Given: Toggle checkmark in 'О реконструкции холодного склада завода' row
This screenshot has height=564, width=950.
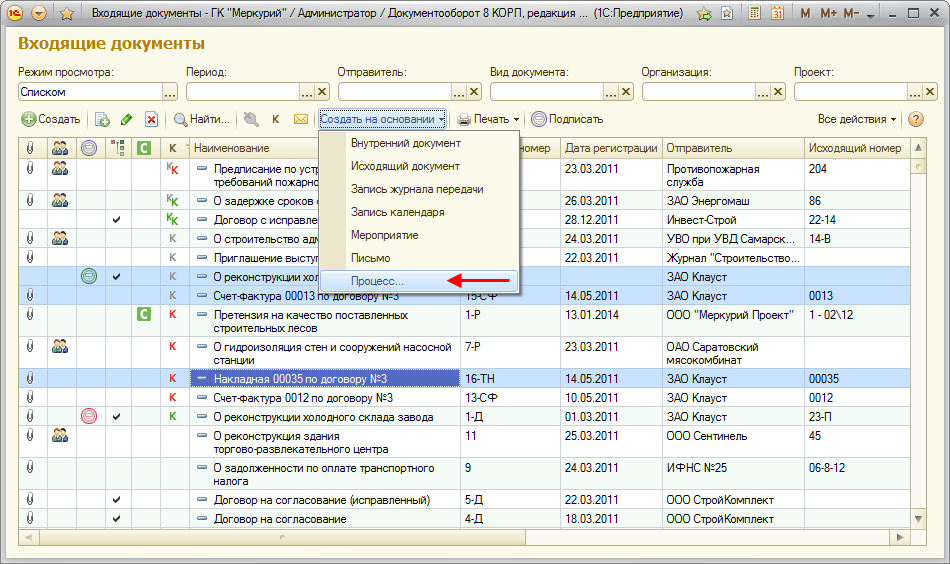Looking at the screenshot, I should pos(117,416).
